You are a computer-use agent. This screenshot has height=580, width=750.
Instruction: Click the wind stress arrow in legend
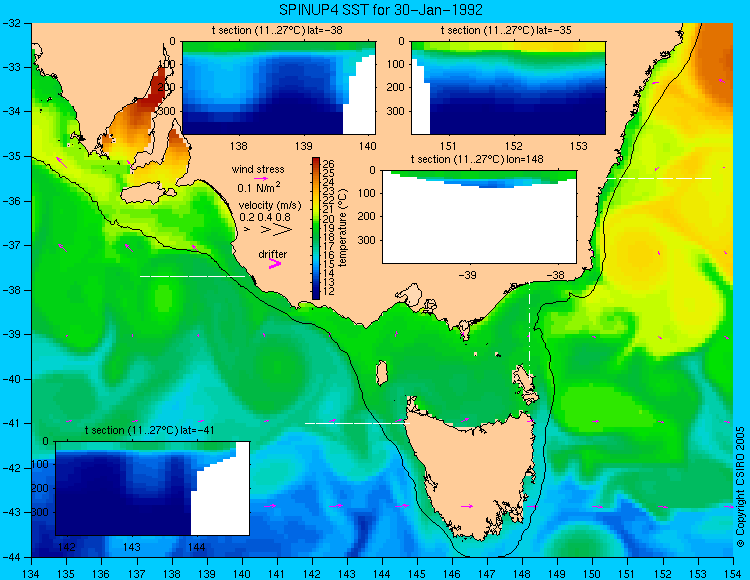[261, 178]
